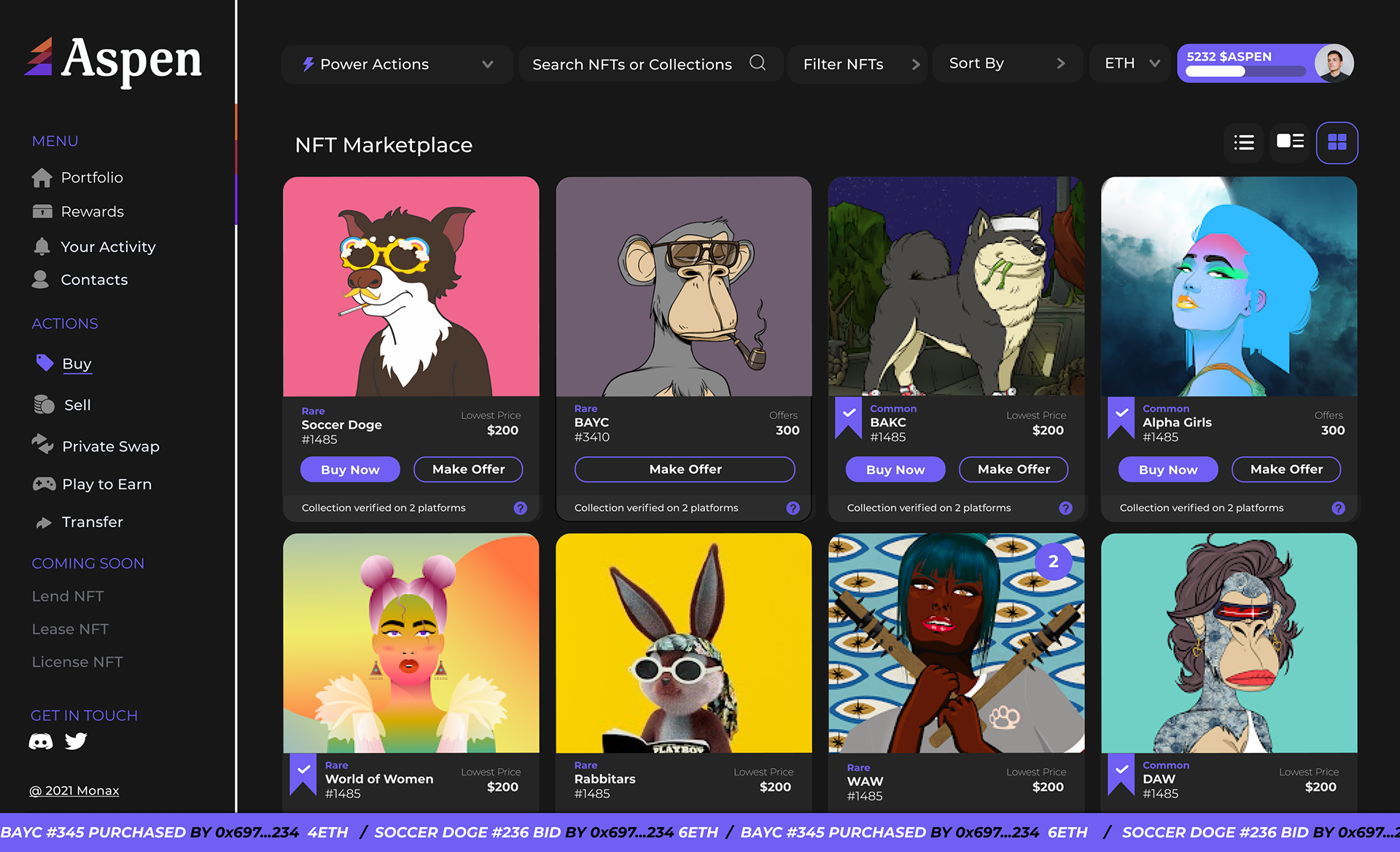Click the Play to Earn gamepad icon
Image resolution: width=1400 pixels, height=852 pixels.
click(44, 484)
